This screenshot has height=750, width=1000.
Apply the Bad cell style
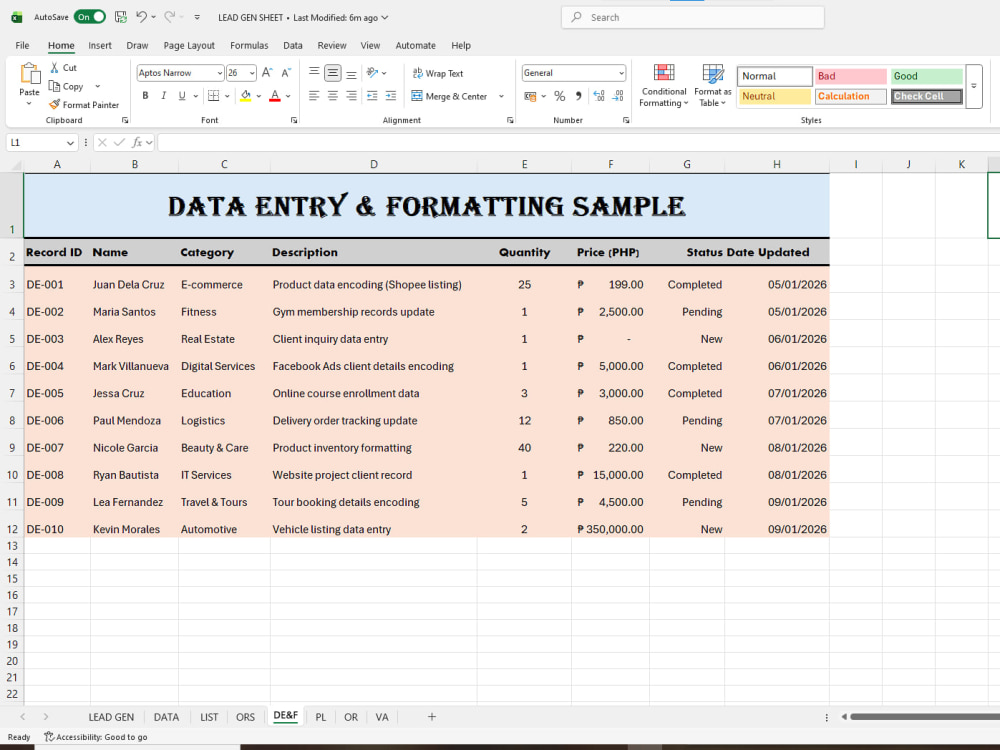(x=851, y=76)
